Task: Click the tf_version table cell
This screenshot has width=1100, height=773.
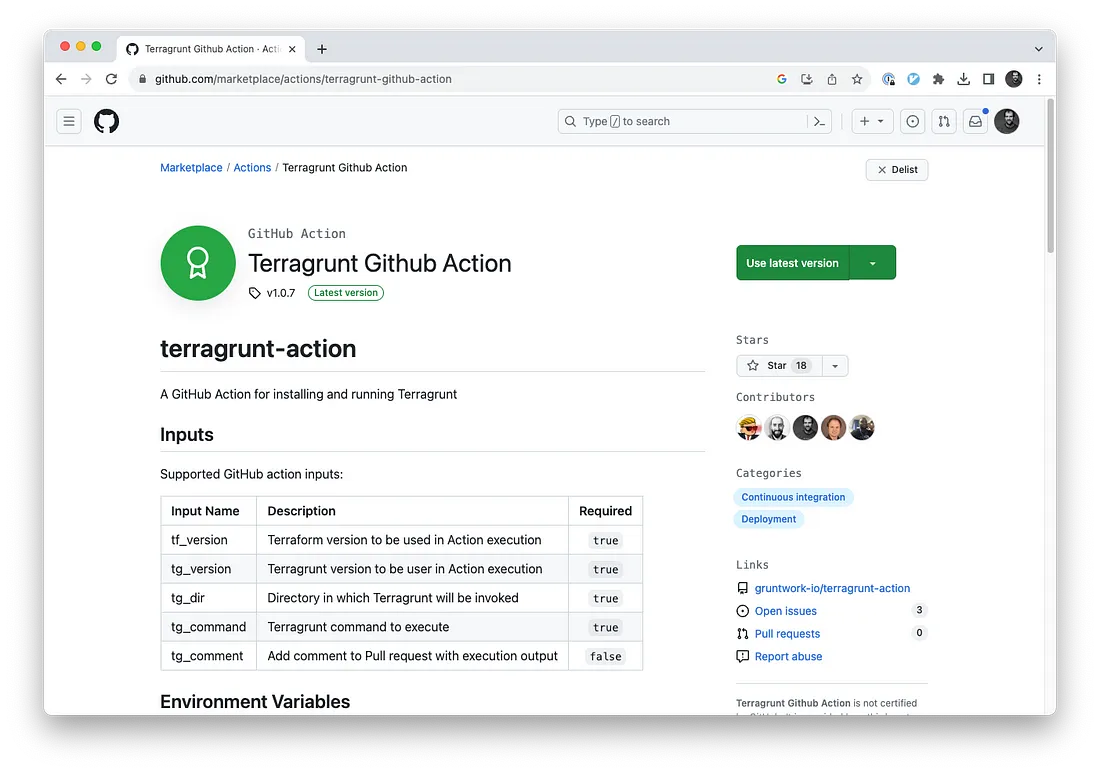Action: (x=208, y=540)
